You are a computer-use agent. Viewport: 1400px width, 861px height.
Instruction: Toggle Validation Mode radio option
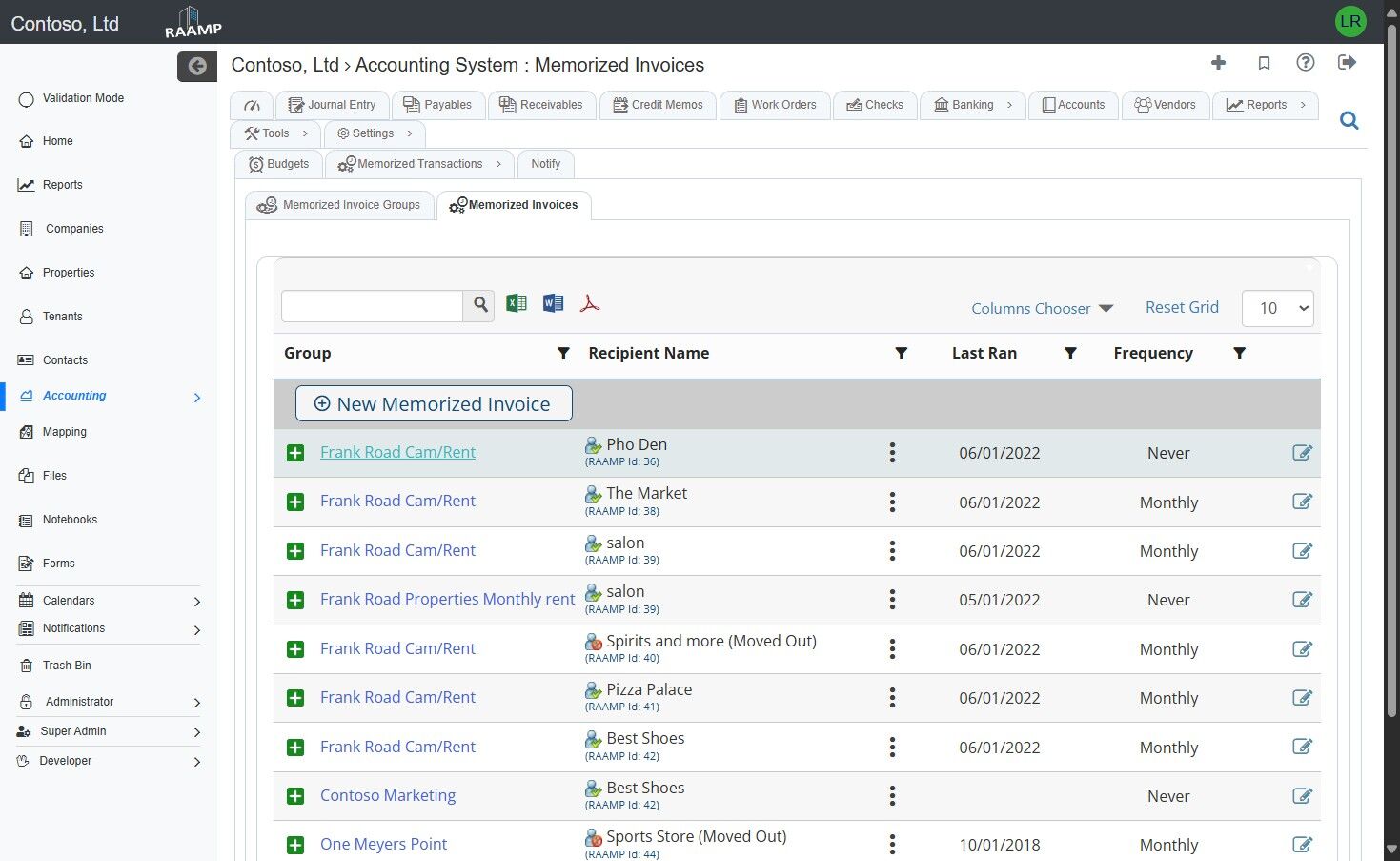pos(27,99)
